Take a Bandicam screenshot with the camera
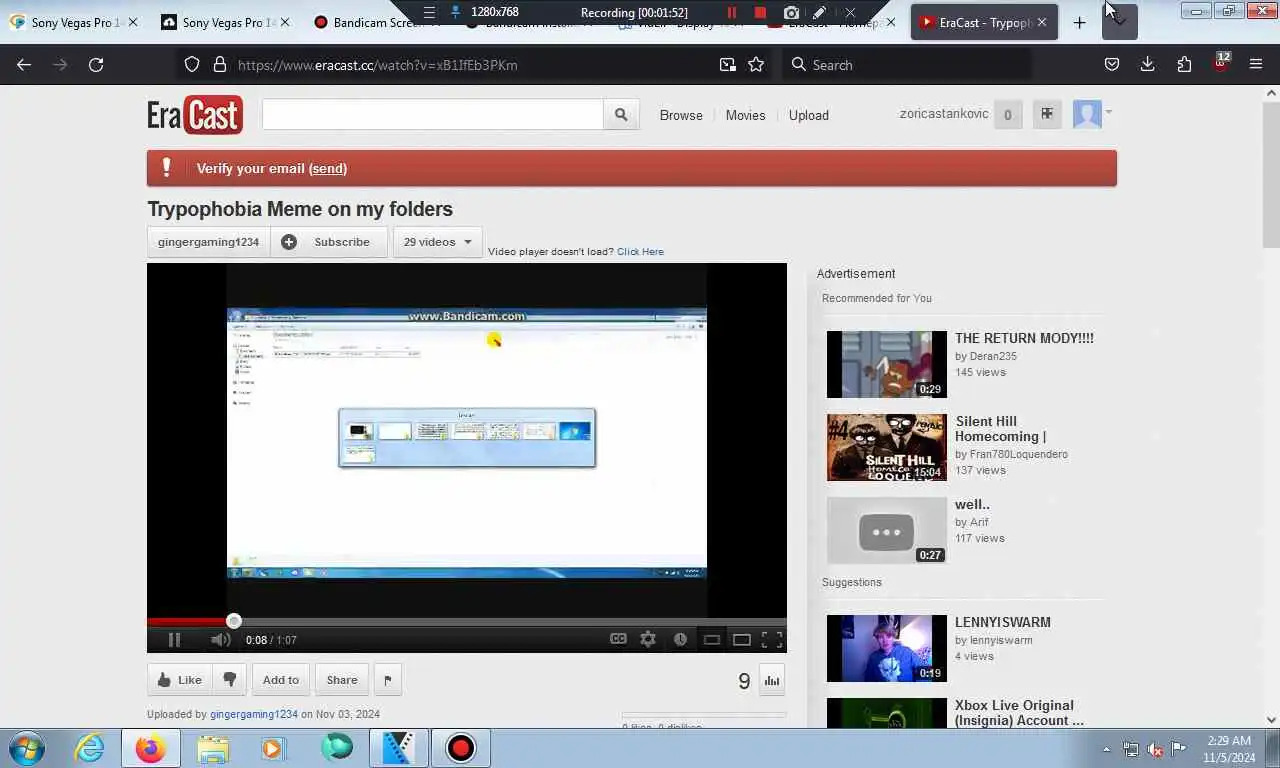The width and height of the screenshot is (1280, 768). coord(791,13)
